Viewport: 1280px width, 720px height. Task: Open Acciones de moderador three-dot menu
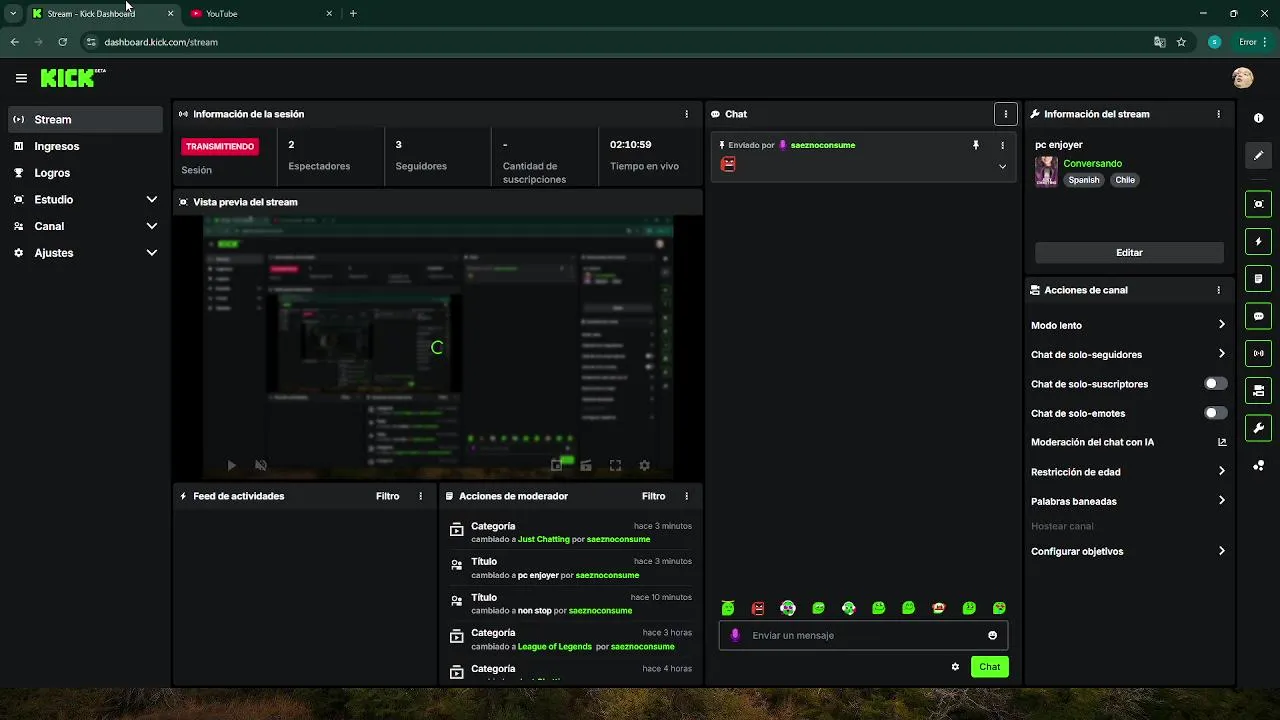[x=686, y=496]
